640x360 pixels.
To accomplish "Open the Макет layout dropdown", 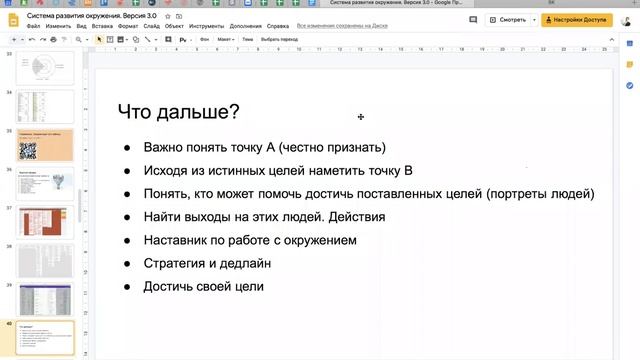I will (226, 40).
